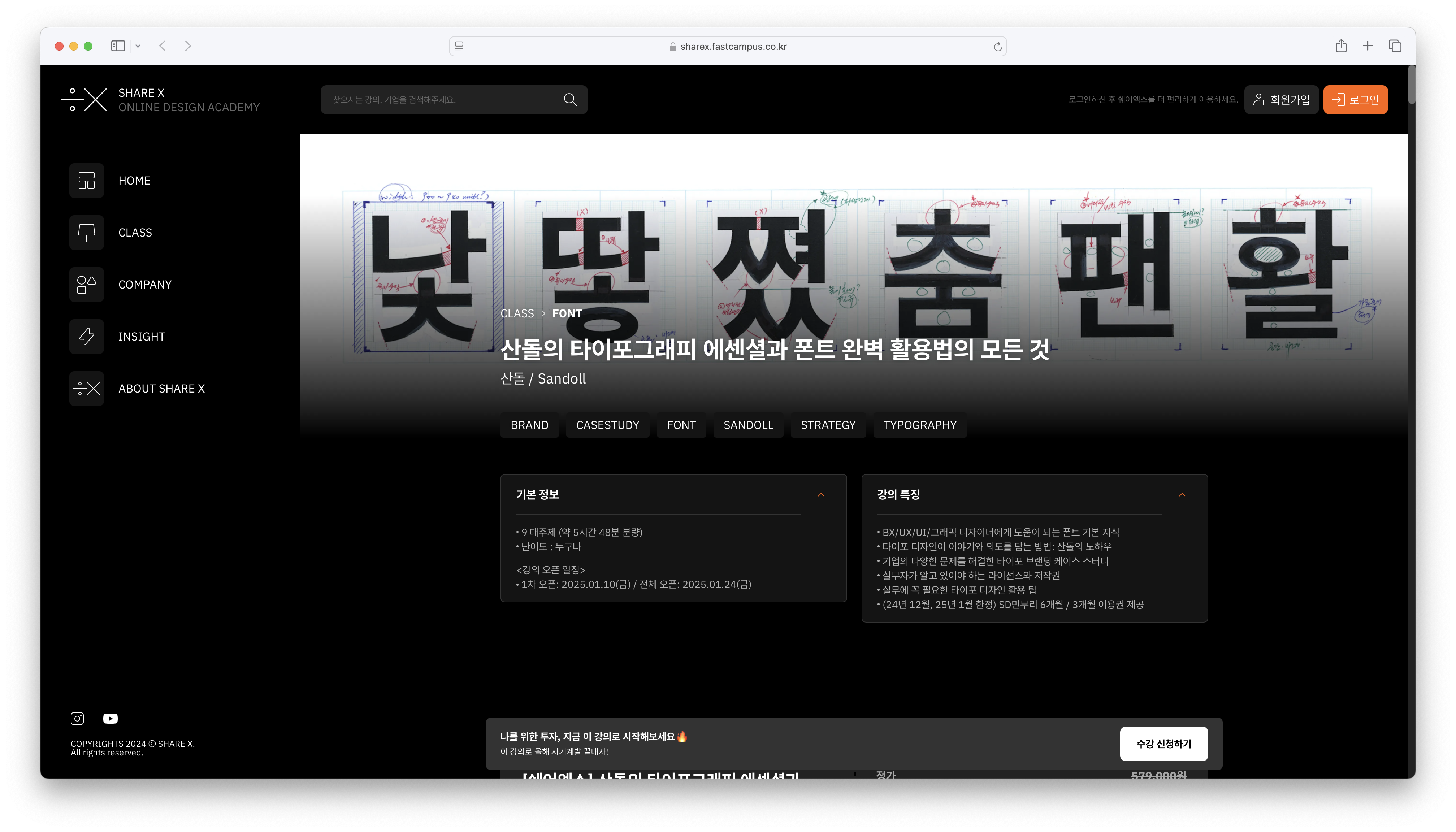The width and height of the screenshot is (1456, 832).
Task: Click the '나를 위한 투자' banner heading
Action: (594, 737)
